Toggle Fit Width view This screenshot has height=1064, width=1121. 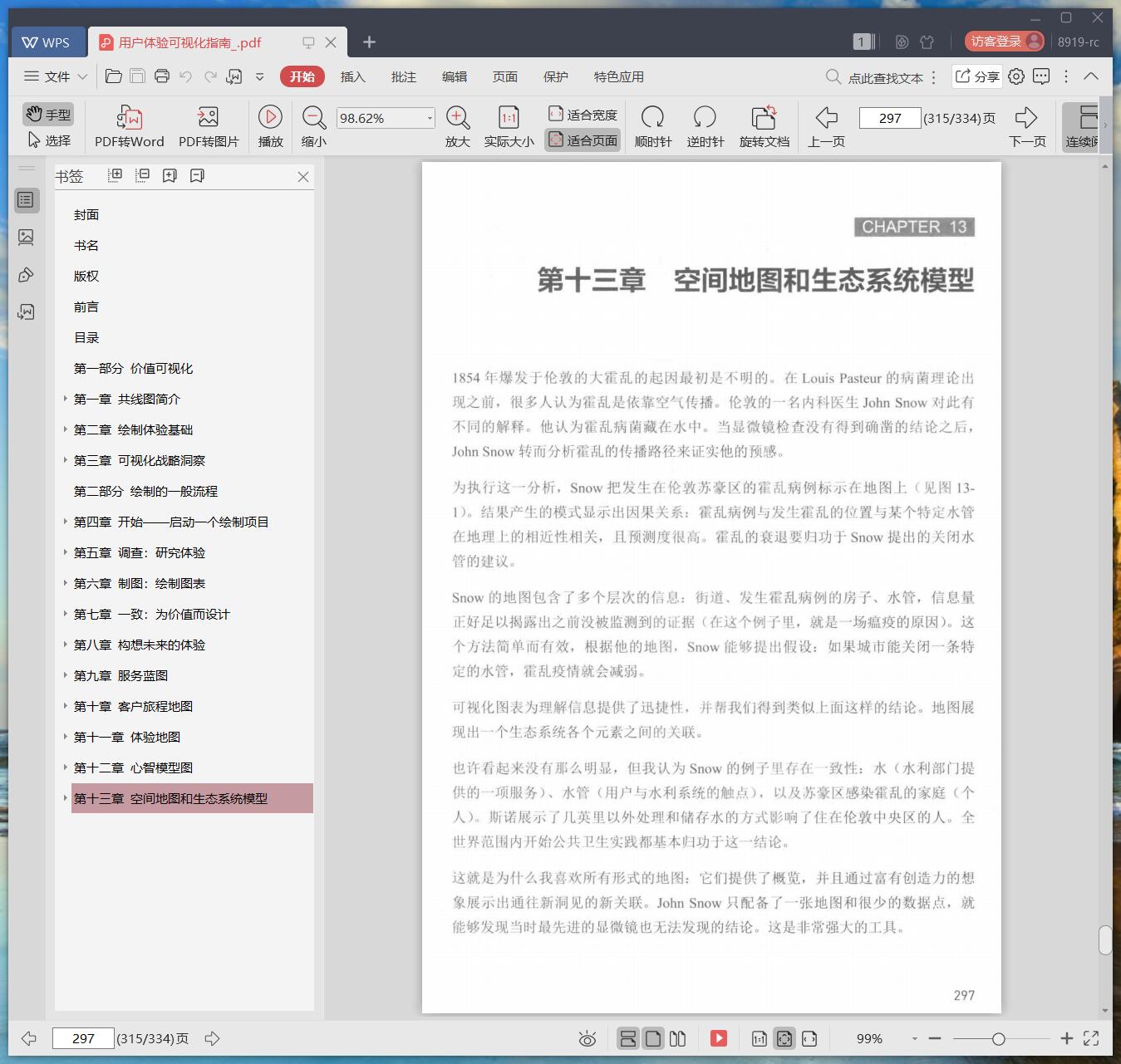pos(583,114)
